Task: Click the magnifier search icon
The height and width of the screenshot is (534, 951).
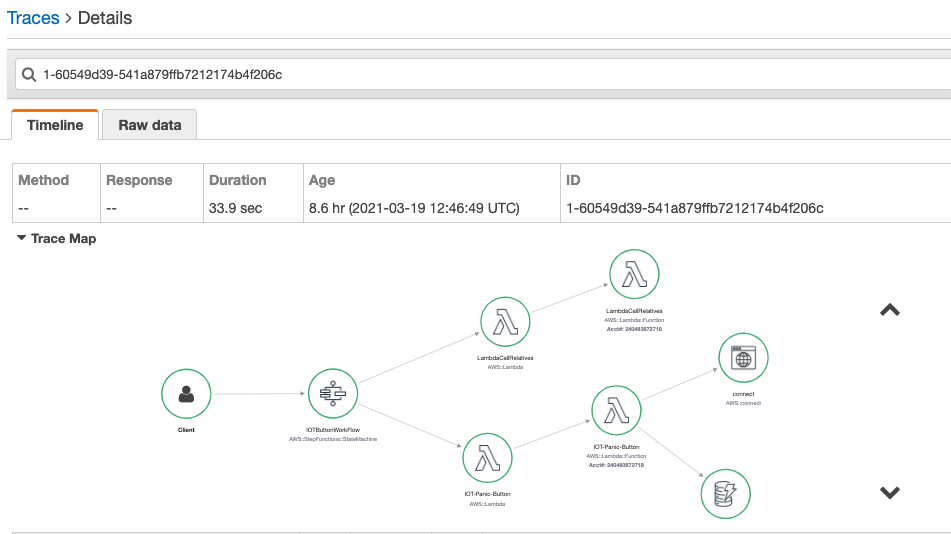Action: point(29,75)
